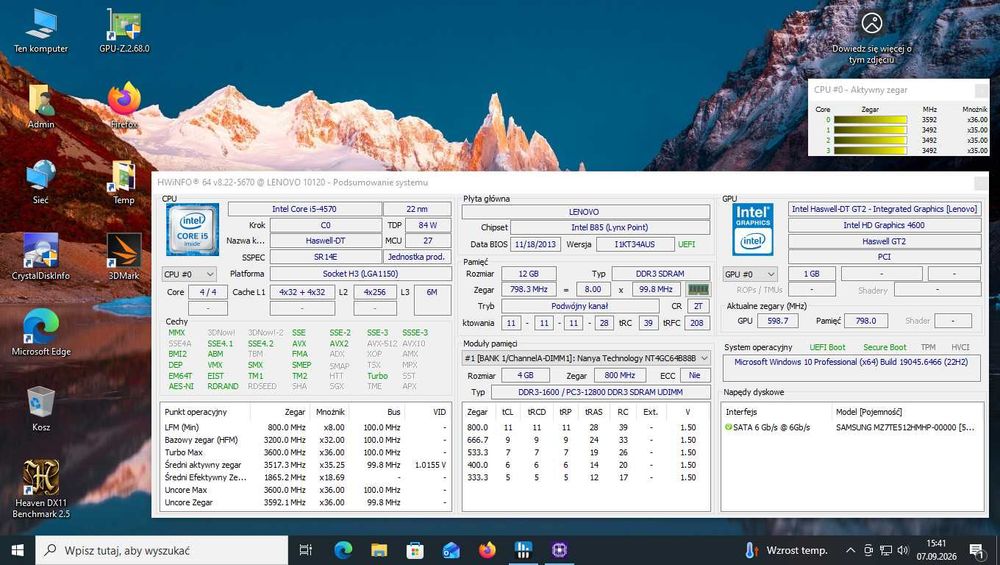Click the Meet Now tray icon
Image resolution: width=1000 pixels, height=565 pixels.
pyautogui.click(x=868, y=550)
